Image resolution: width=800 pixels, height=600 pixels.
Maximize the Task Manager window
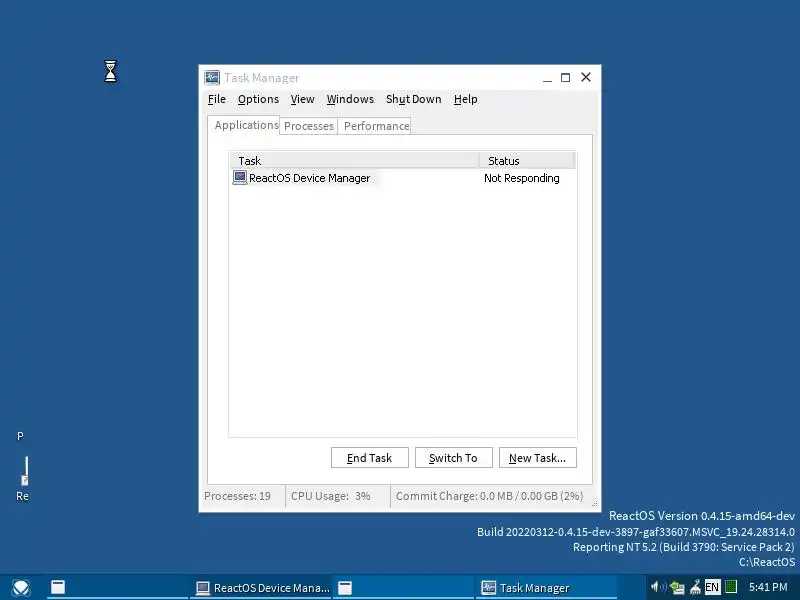pos(565,78)
